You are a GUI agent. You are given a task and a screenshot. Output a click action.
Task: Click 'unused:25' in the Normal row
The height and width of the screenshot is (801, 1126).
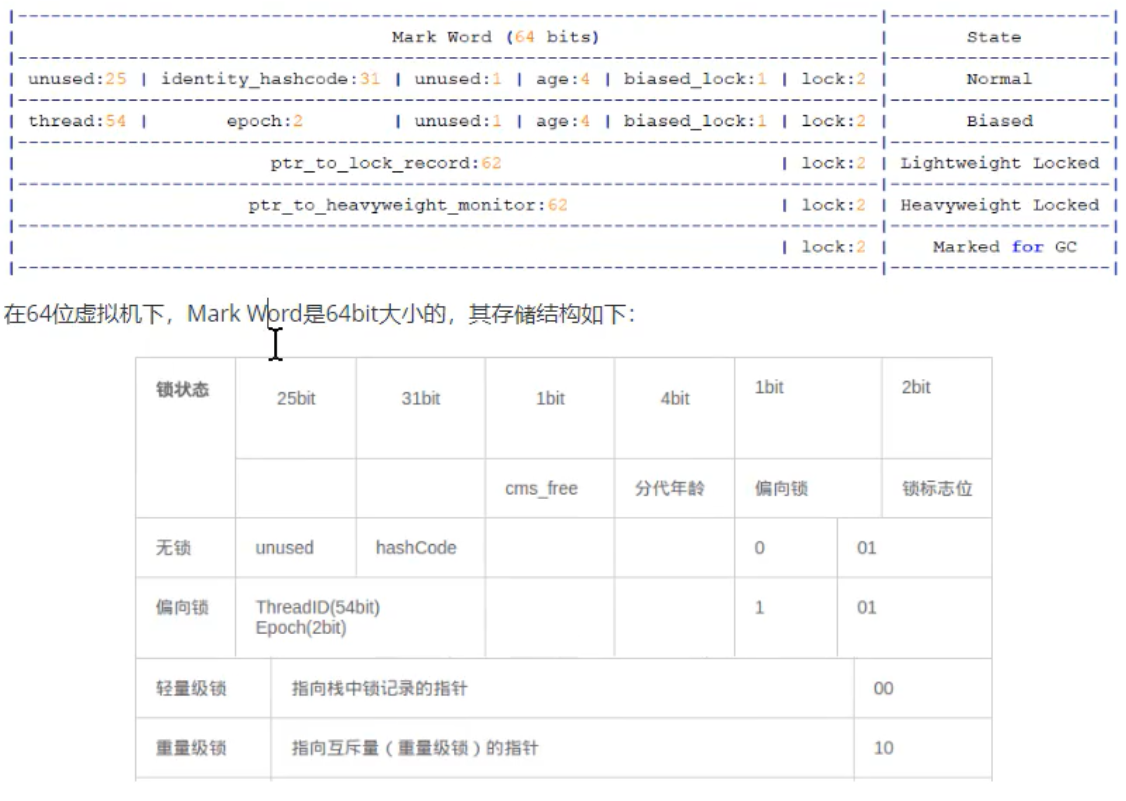[77, 78]
